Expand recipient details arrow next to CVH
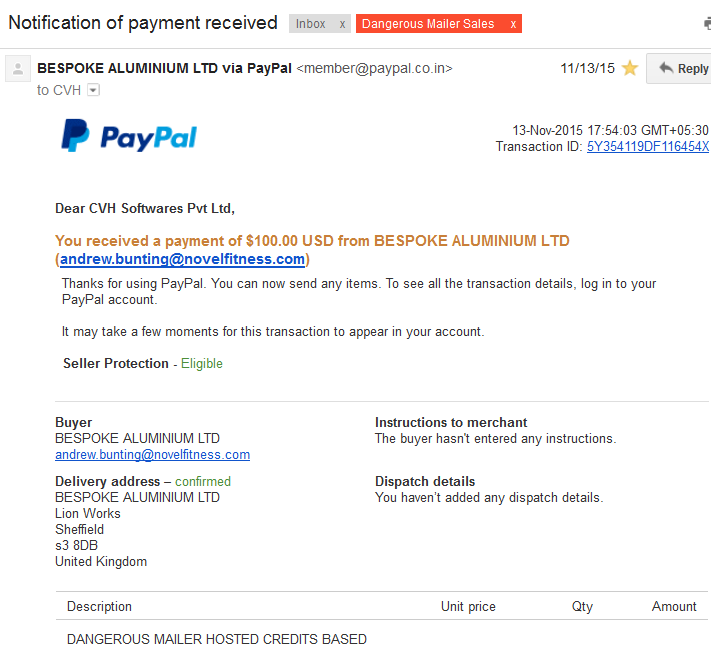711x646 pixels. 93,90
